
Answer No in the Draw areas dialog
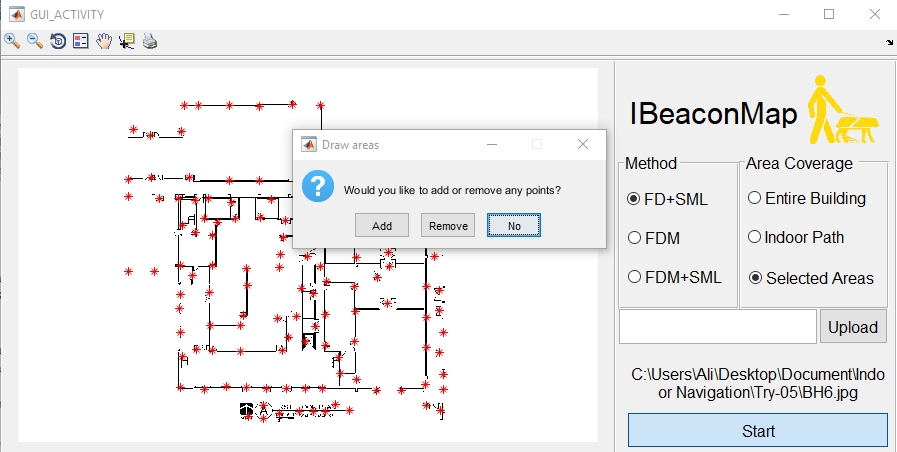pos(514,226)
